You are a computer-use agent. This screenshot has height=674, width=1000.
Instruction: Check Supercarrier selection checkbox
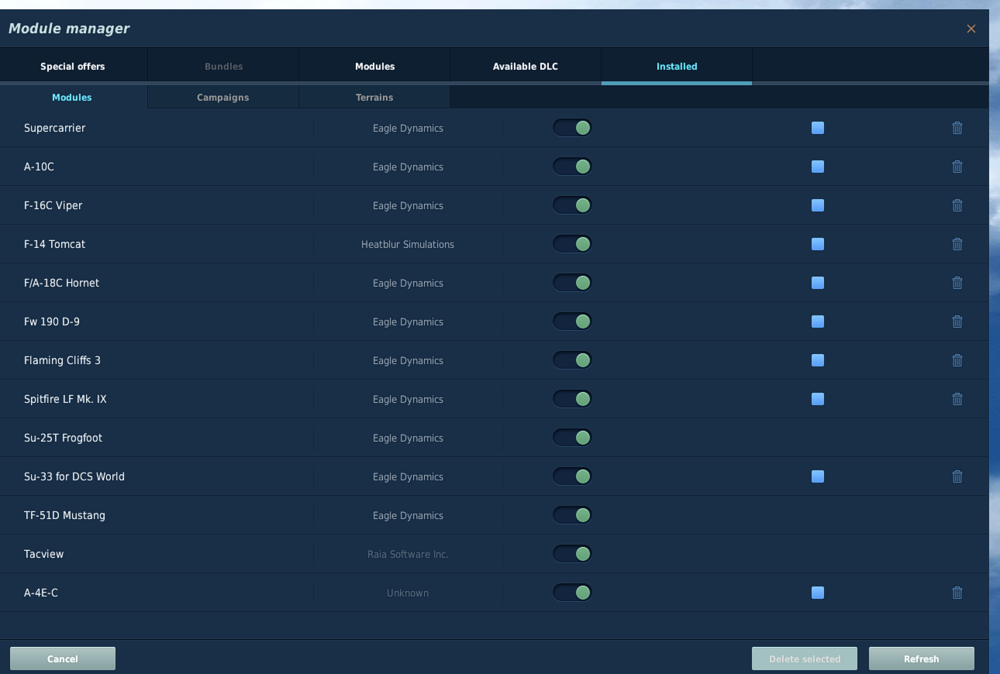tap(818, 128)
